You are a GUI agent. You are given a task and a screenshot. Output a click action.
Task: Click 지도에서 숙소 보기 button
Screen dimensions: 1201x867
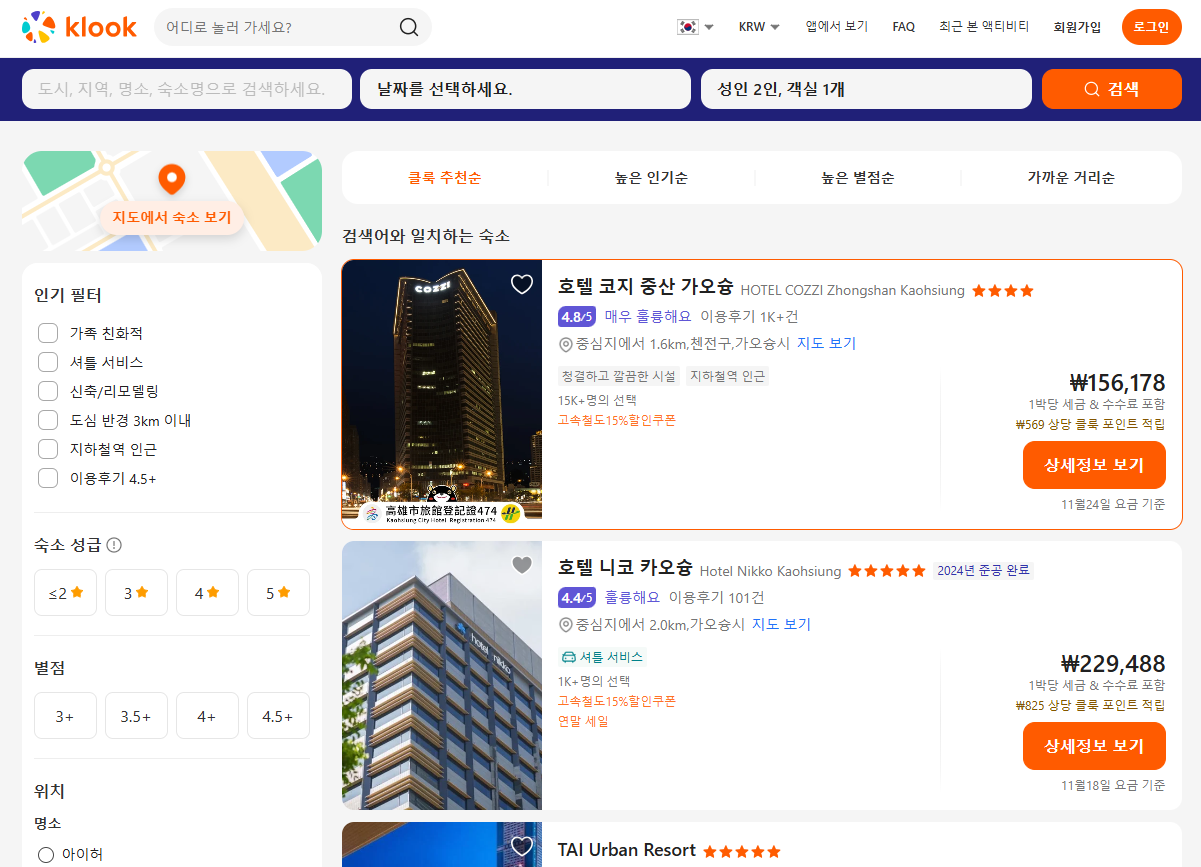pyautogui.click(x=172, y=217)
